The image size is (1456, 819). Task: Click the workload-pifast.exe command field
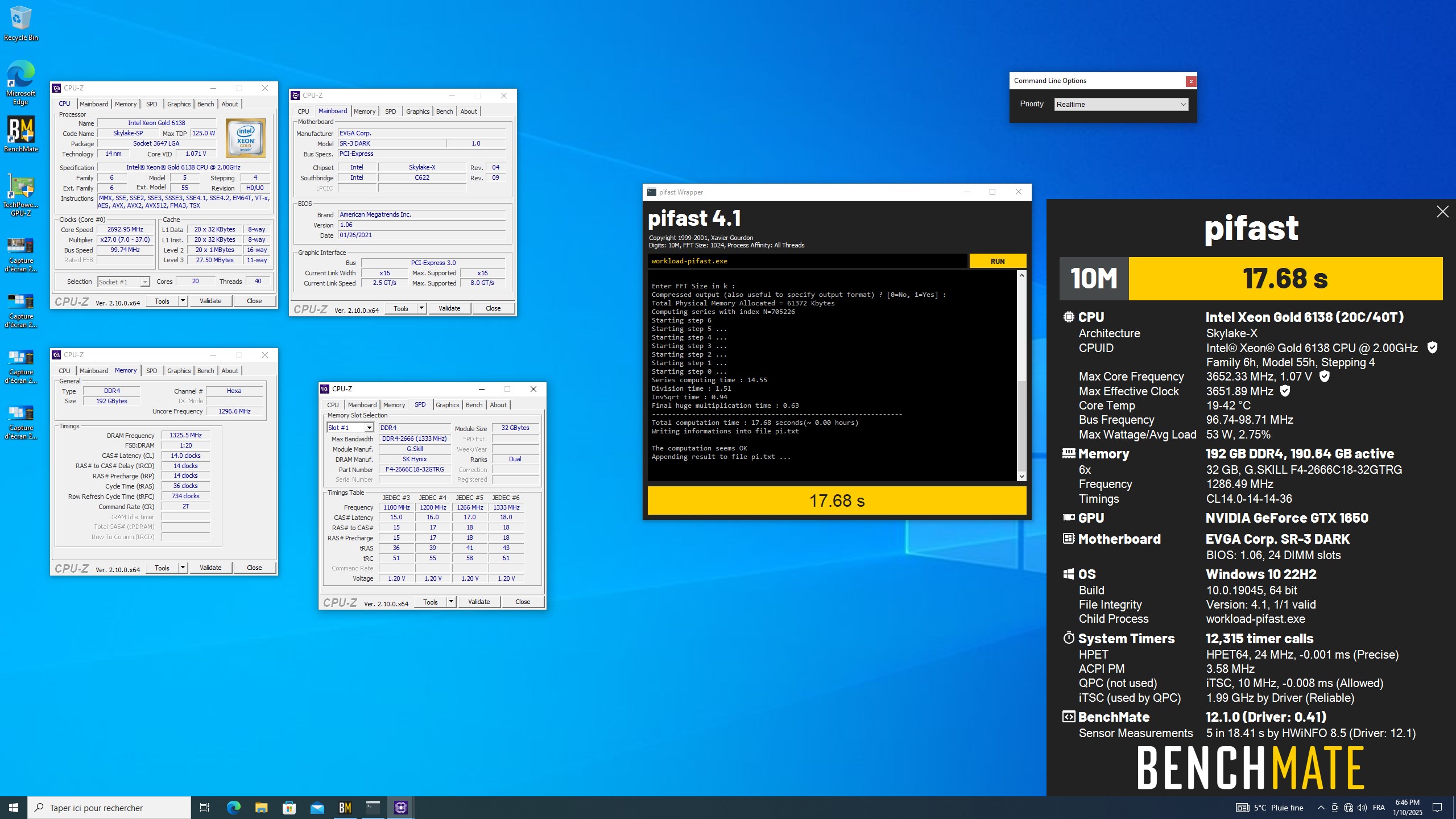[807, 261]
